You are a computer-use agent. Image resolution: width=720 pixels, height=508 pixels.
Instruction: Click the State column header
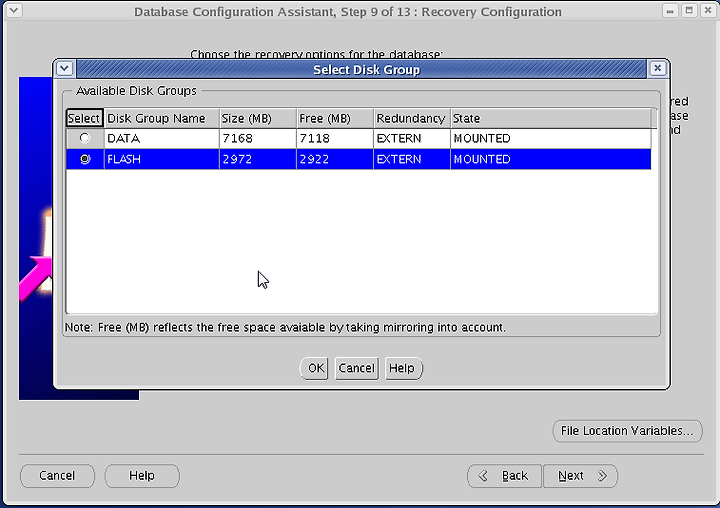[x=551, y=119]
